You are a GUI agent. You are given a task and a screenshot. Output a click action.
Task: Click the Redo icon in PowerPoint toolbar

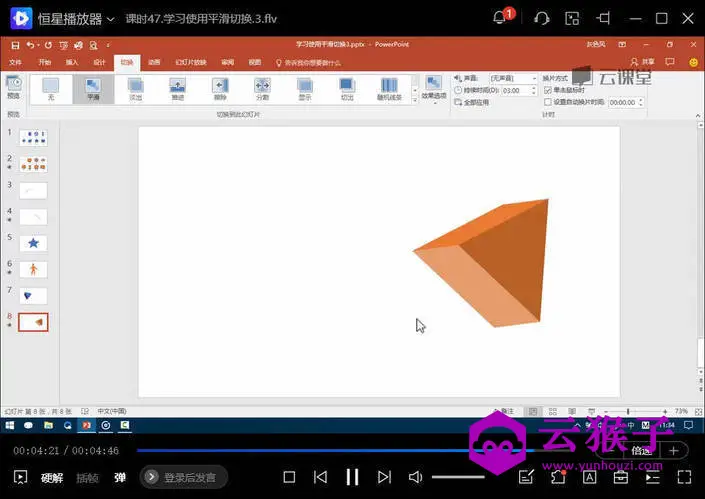tap(48, 45)
